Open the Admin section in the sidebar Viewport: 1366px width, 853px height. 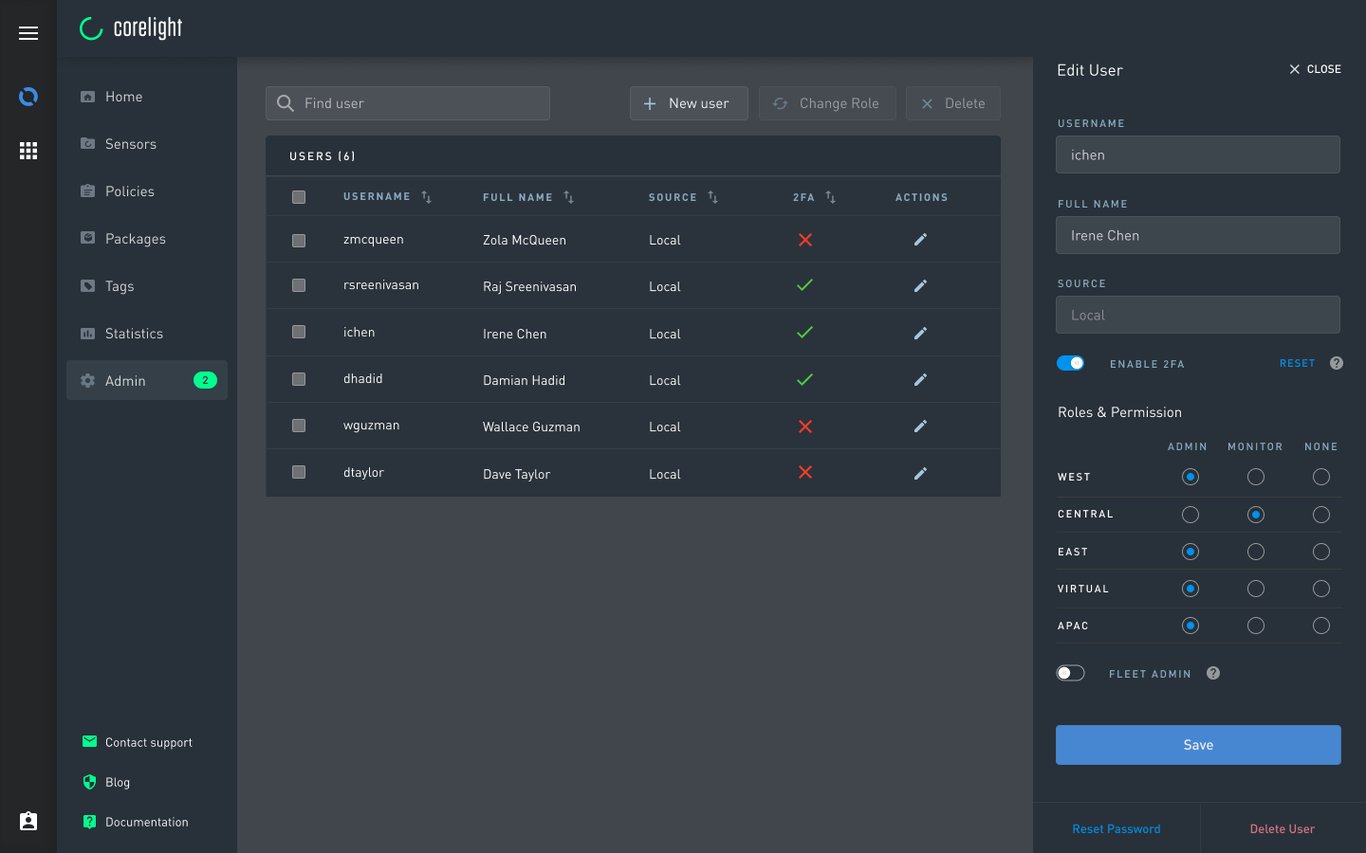(125, 380)
